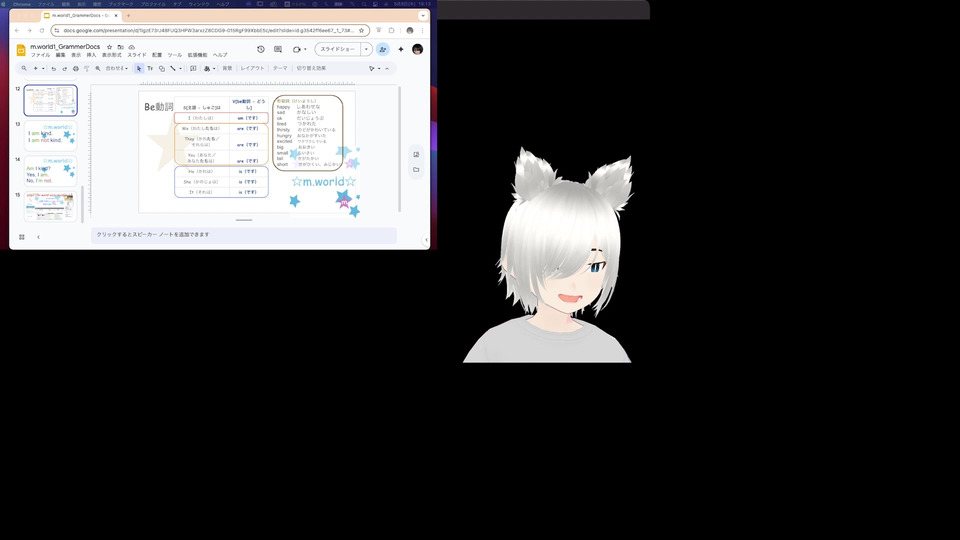Open the Chrome extensions puzzle icon

(x=392, y=31)
